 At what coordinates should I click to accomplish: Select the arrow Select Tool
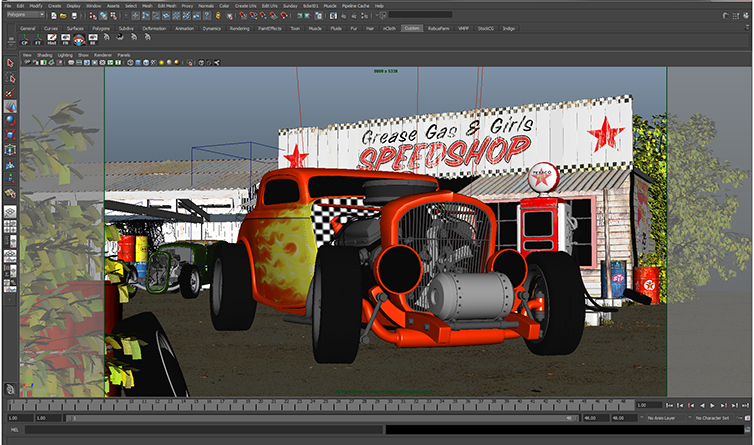coord(10,63)
